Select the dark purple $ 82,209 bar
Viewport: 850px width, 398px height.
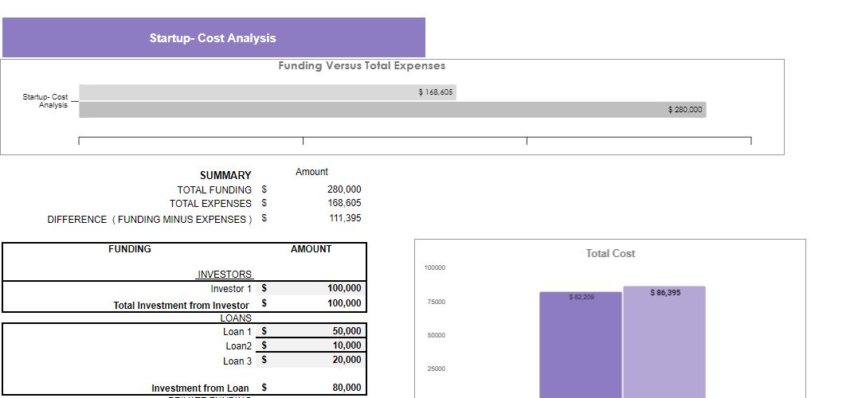(581, 345)
